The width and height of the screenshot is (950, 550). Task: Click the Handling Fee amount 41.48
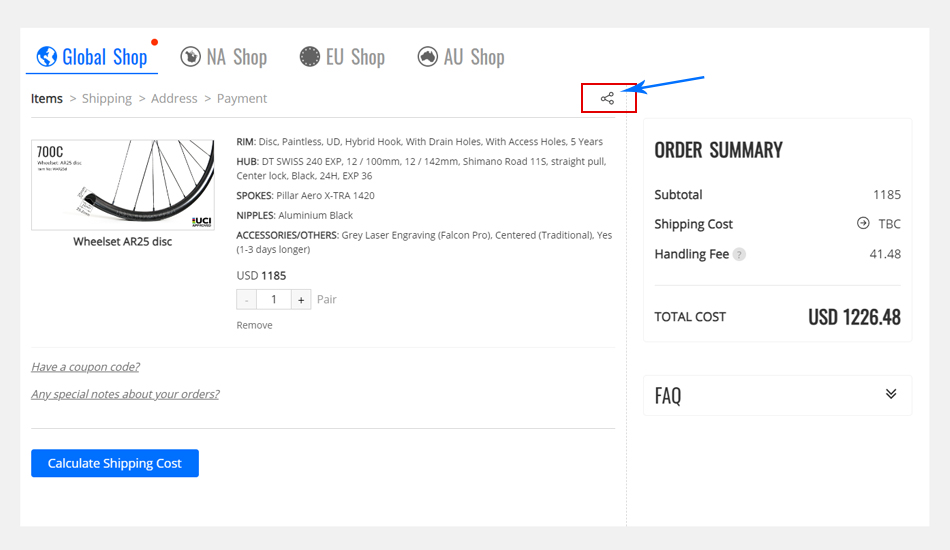tap(885, 254)
